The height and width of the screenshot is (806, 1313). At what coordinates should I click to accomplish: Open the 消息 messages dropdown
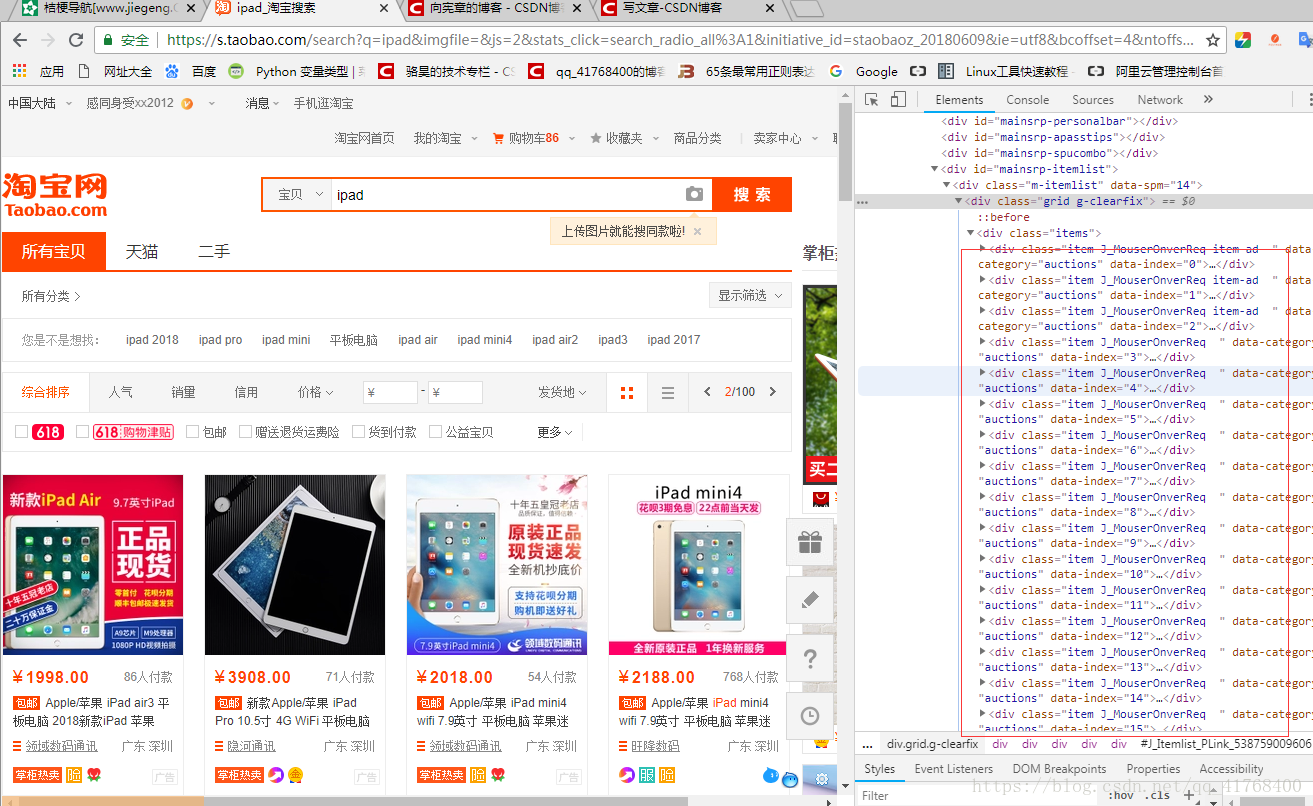(x=264, y=103)
